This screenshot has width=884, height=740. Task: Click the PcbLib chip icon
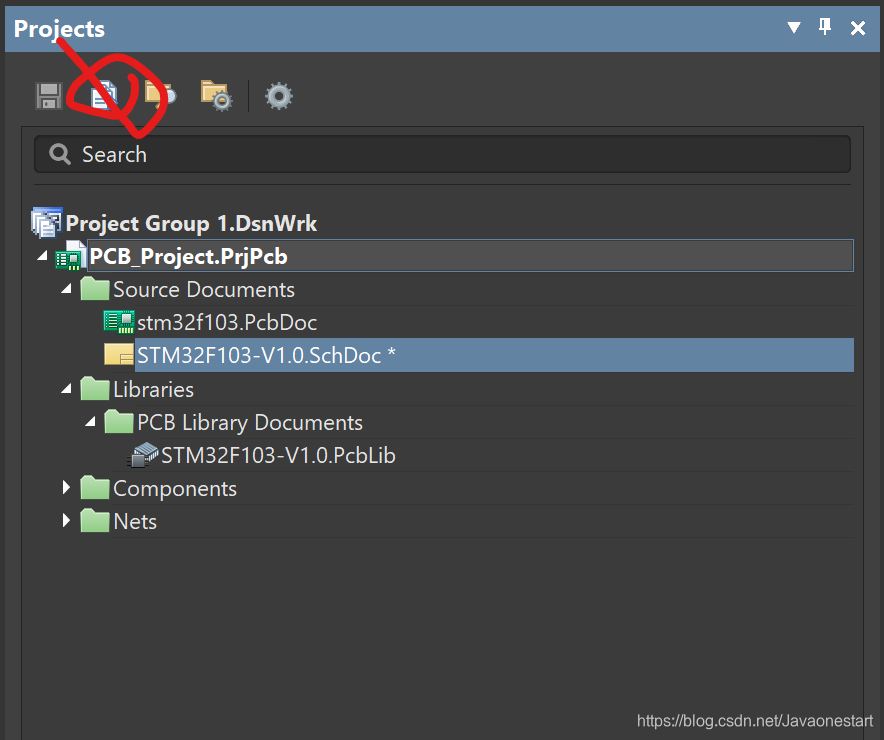click(143, 455)
